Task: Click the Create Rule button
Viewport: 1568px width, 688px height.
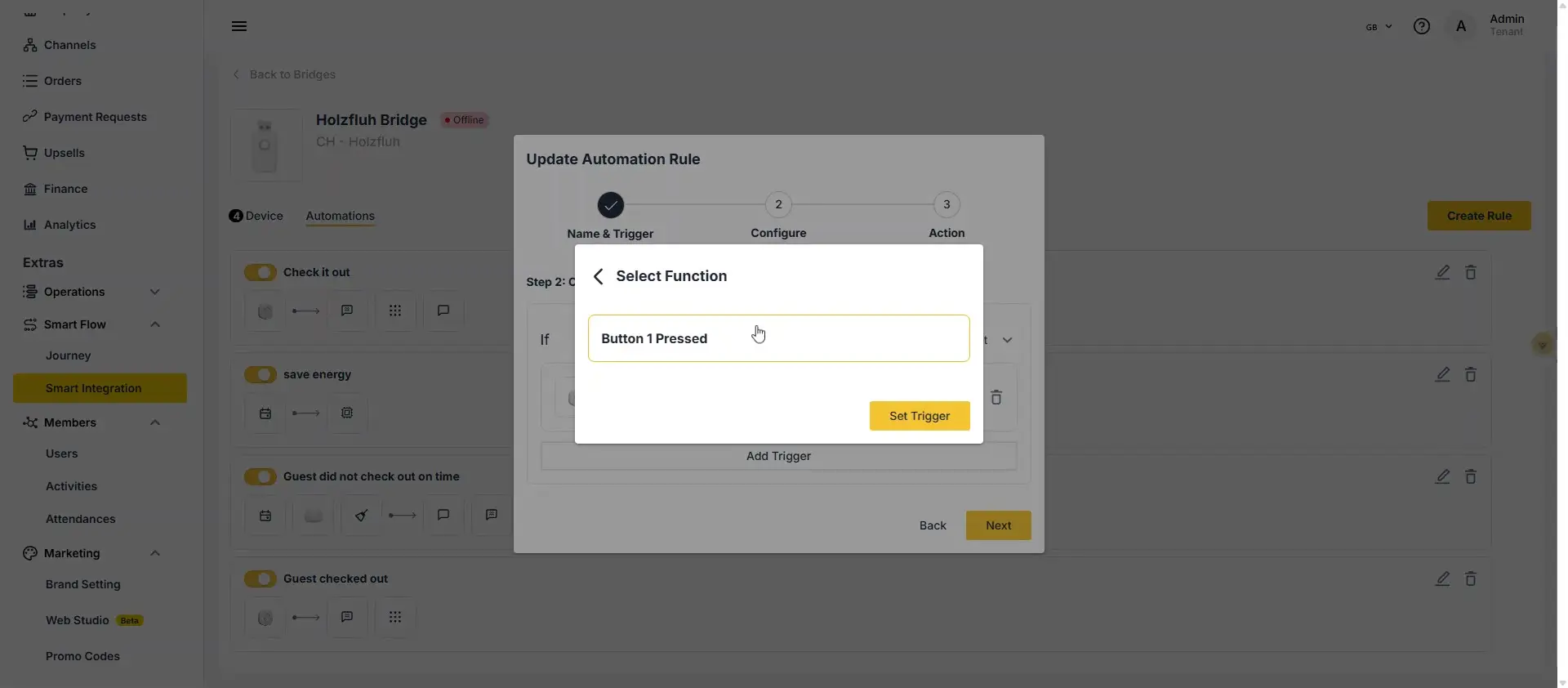Action: tap(1479, 216)
